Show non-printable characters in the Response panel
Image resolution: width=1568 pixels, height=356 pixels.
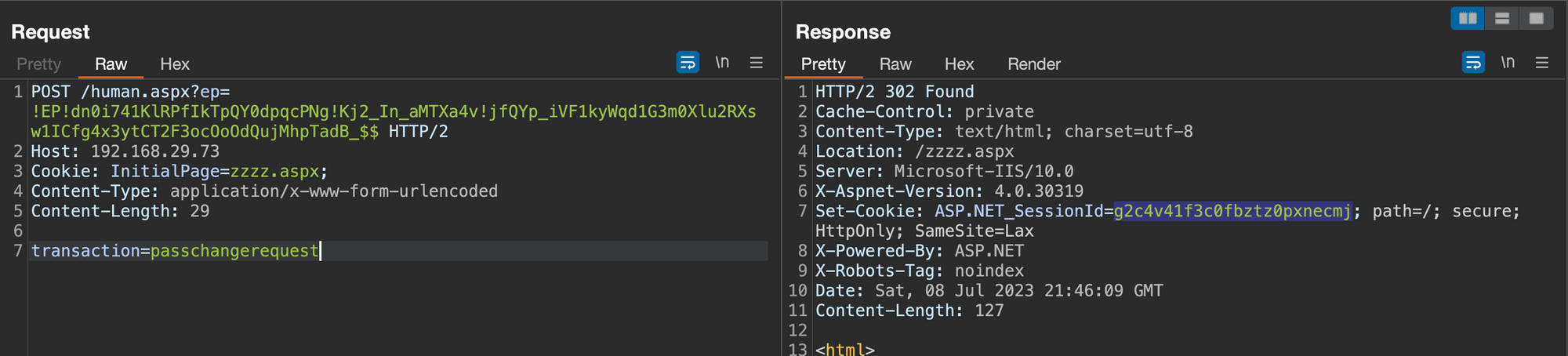tap(1508, 63)
